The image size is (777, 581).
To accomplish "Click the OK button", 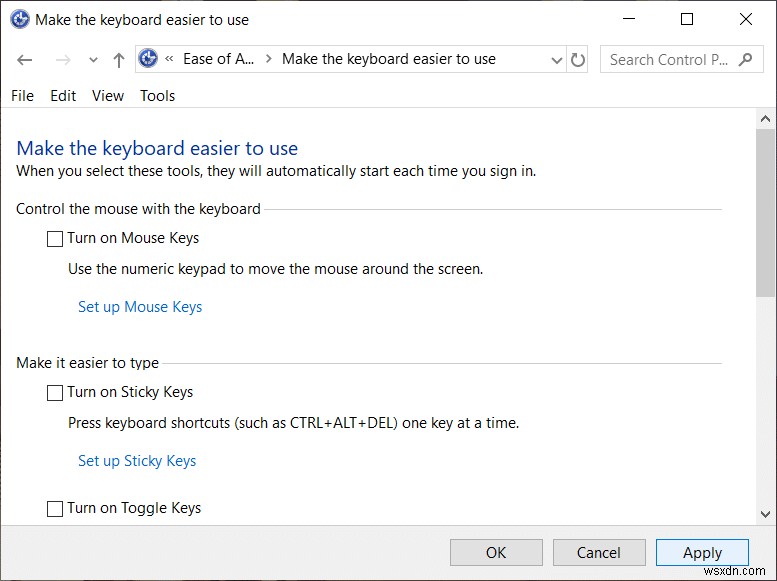I will (x=496, y=552).
